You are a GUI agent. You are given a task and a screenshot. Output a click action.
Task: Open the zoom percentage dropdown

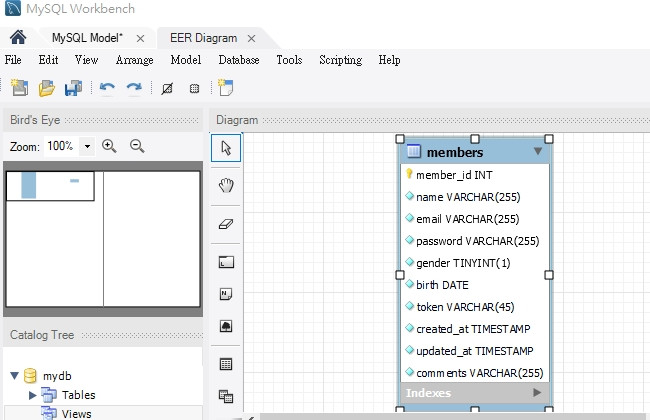[87, 146]
